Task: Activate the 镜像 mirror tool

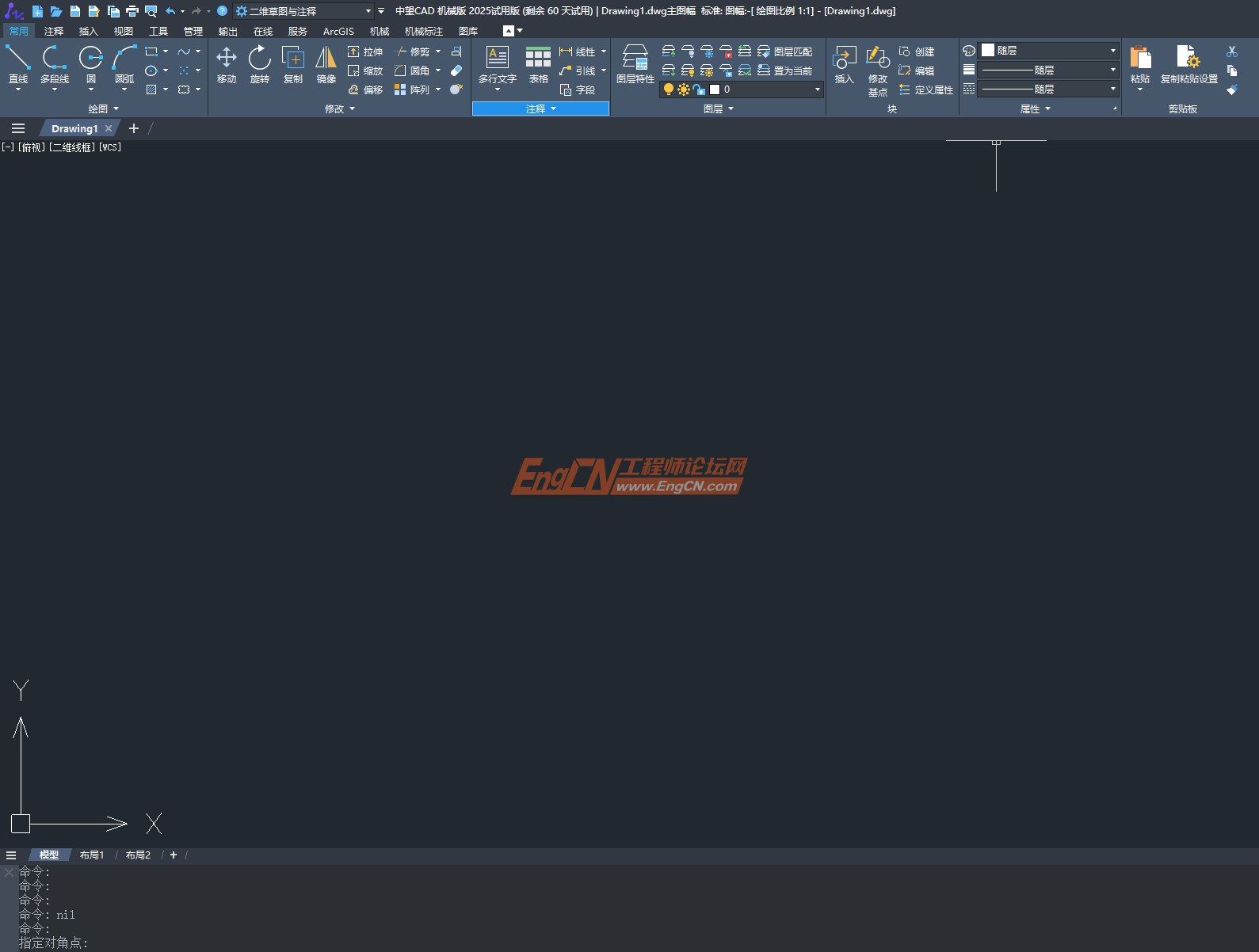Action: pyautogui.click(x=326, y=63)
